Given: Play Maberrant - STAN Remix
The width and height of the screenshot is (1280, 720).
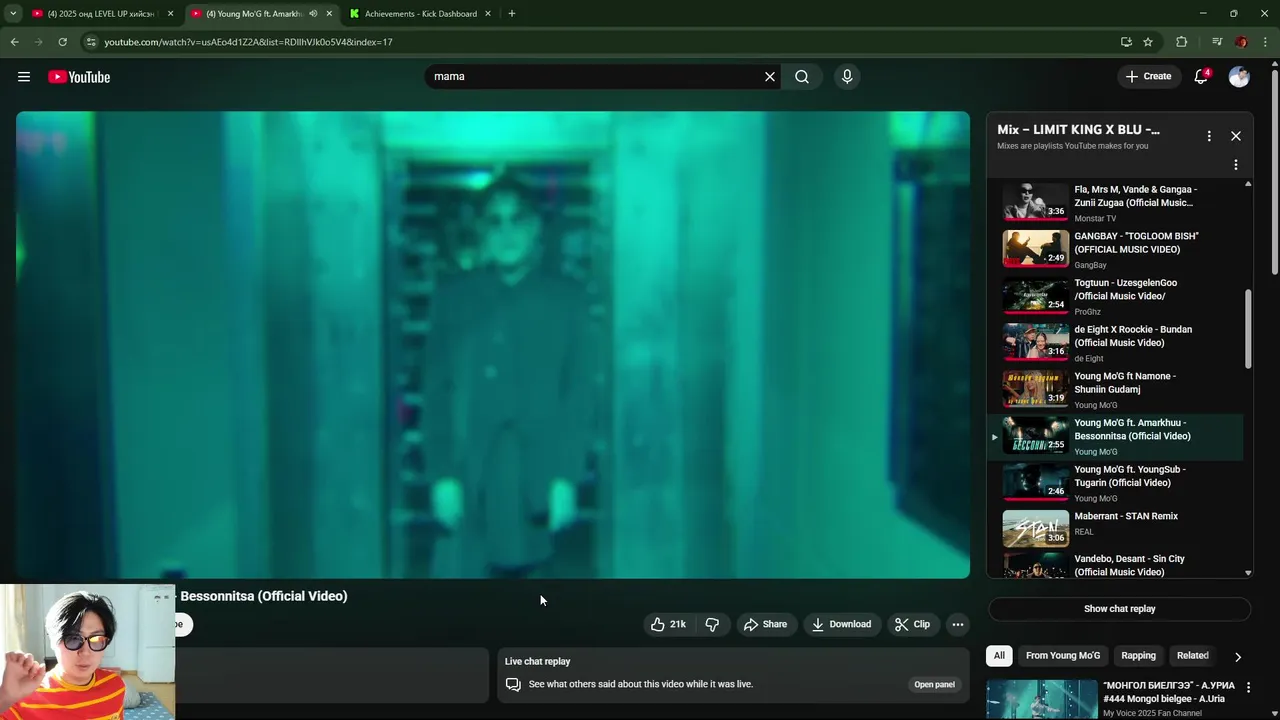Looking at the screenshot, I should coord(1115,530).
